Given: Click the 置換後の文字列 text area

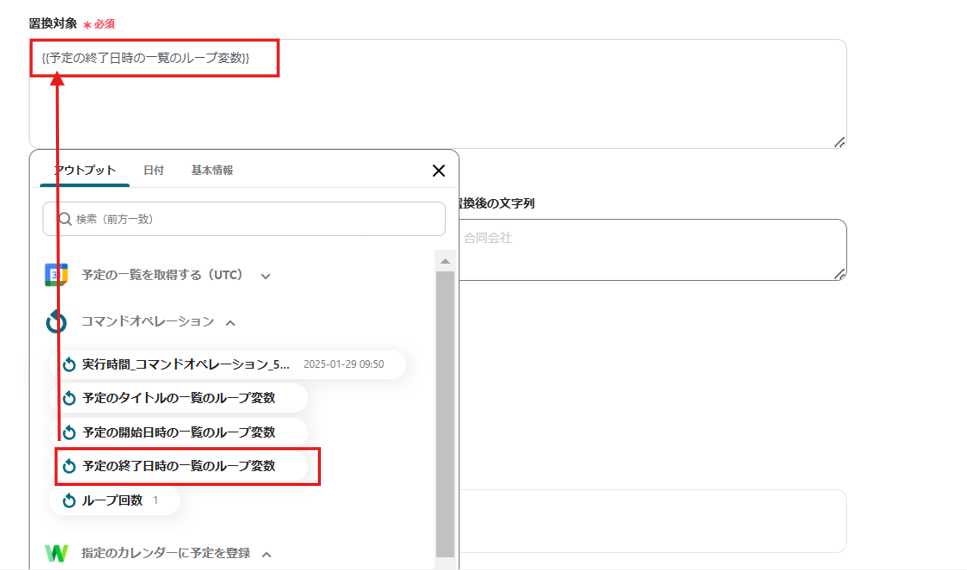Looking at the screenshot, I should pyautogui.click(x=652, y=250).
